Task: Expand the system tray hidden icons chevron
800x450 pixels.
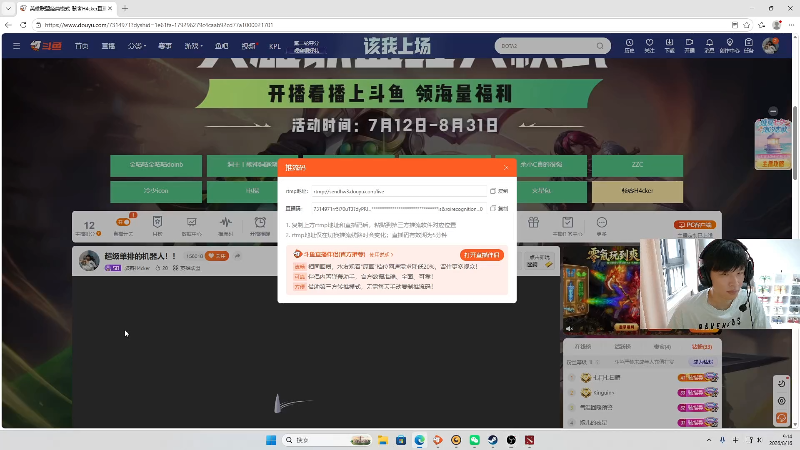Action: pyautogui.click(x=709, y=440)
